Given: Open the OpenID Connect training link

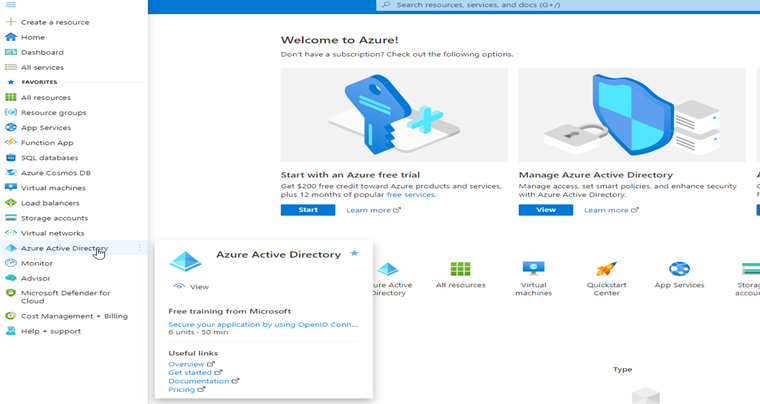Looking at the screenshot, I should tap(262, 324).
